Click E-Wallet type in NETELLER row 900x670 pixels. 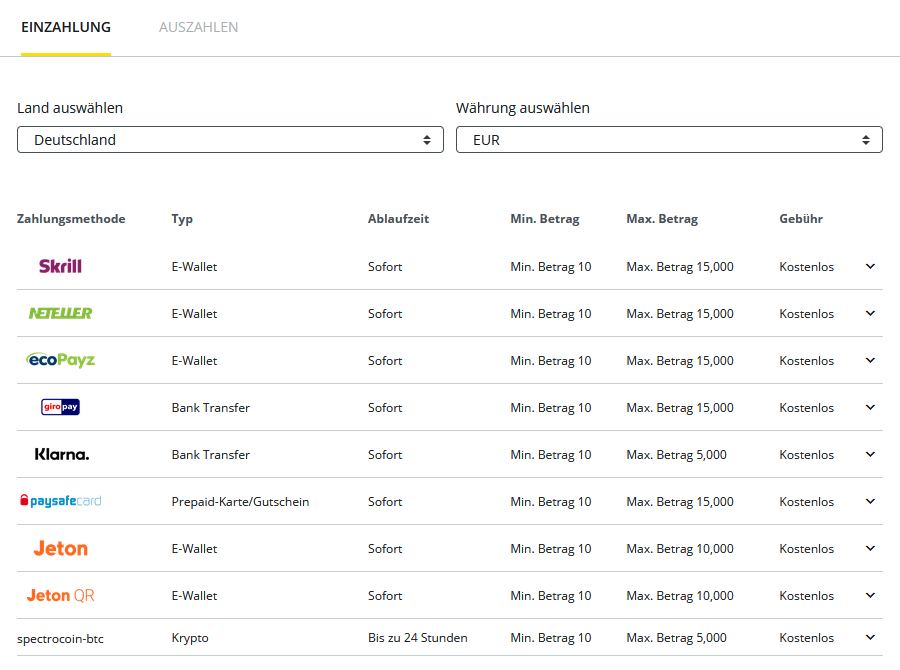[x=194, y=313]
